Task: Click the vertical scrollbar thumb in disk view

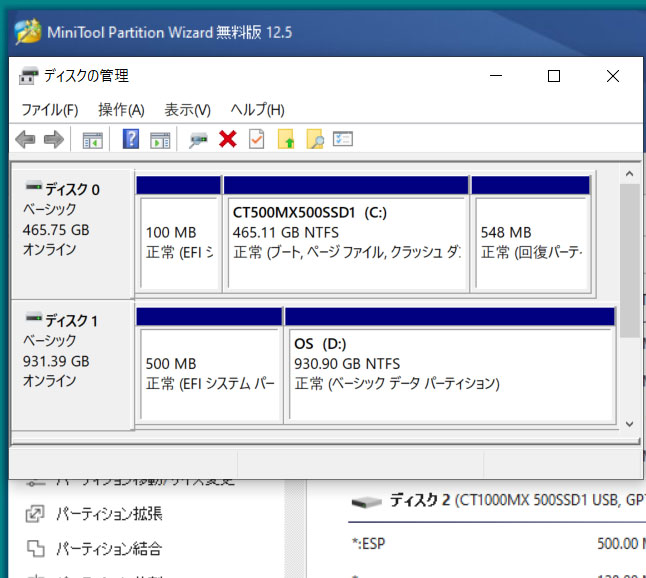Action: (629, 260)
